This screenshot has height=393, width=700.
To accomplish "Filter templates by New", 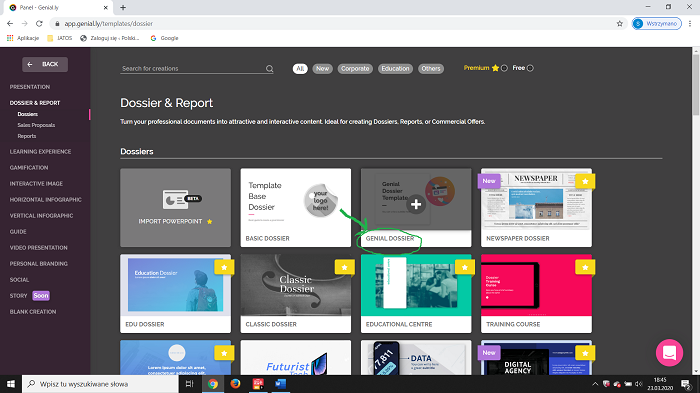I will click(322, 69).
